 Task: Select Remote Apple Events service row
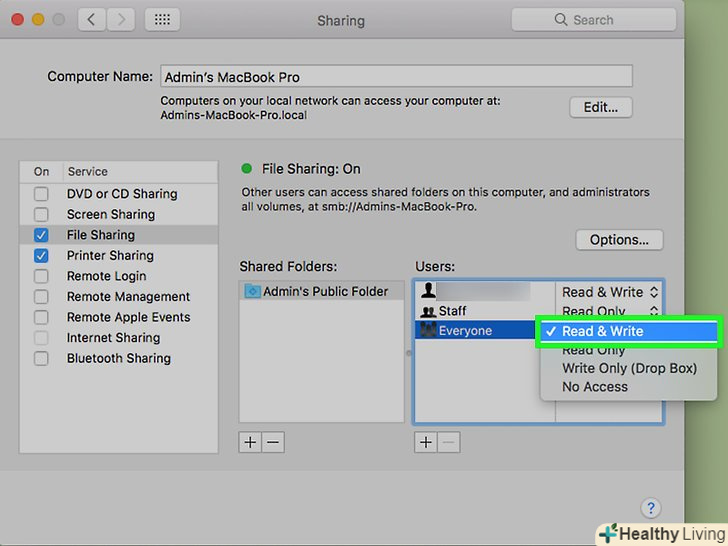[x=118, y=317]
